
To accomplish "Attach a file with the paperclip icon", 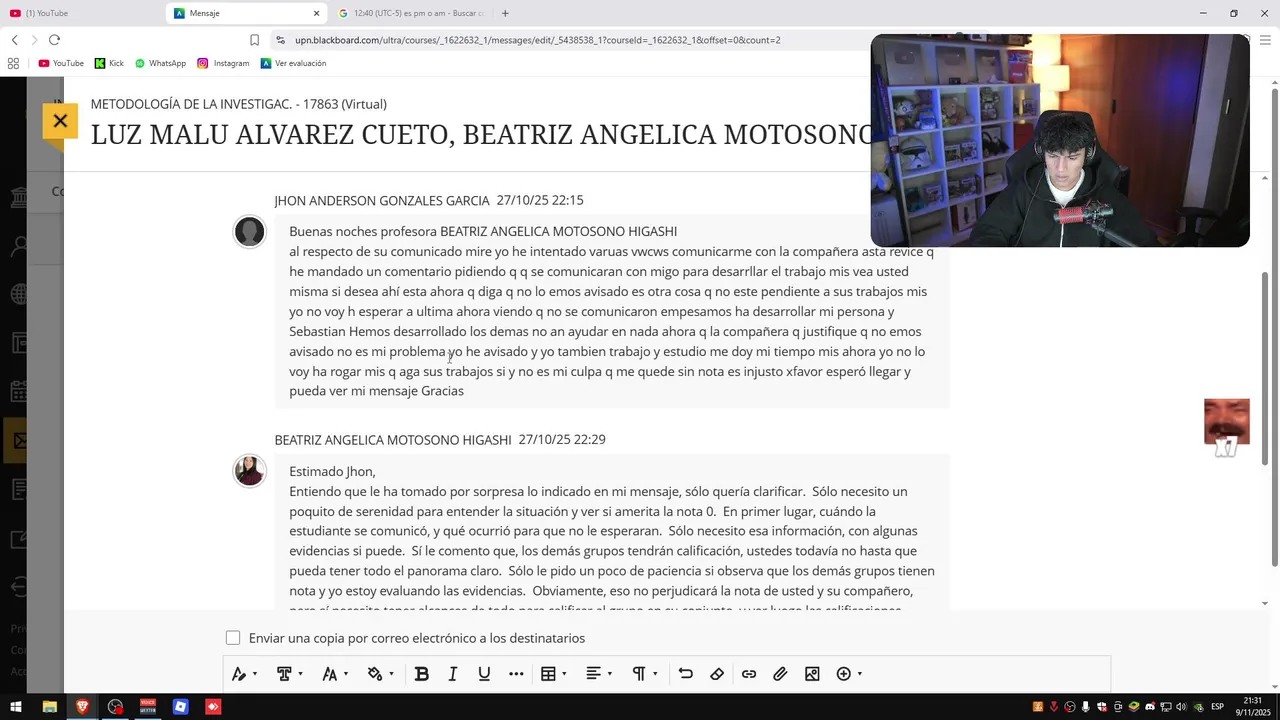I will click(x=780, y=674).
